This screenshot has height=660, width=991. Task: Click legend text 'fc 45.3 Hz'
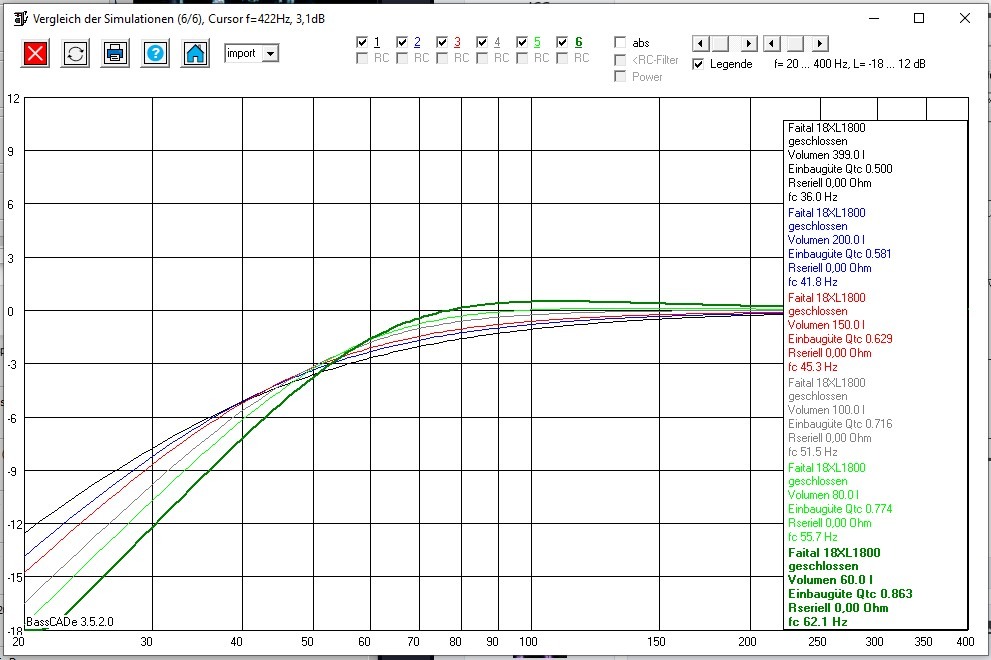point(813,367)
